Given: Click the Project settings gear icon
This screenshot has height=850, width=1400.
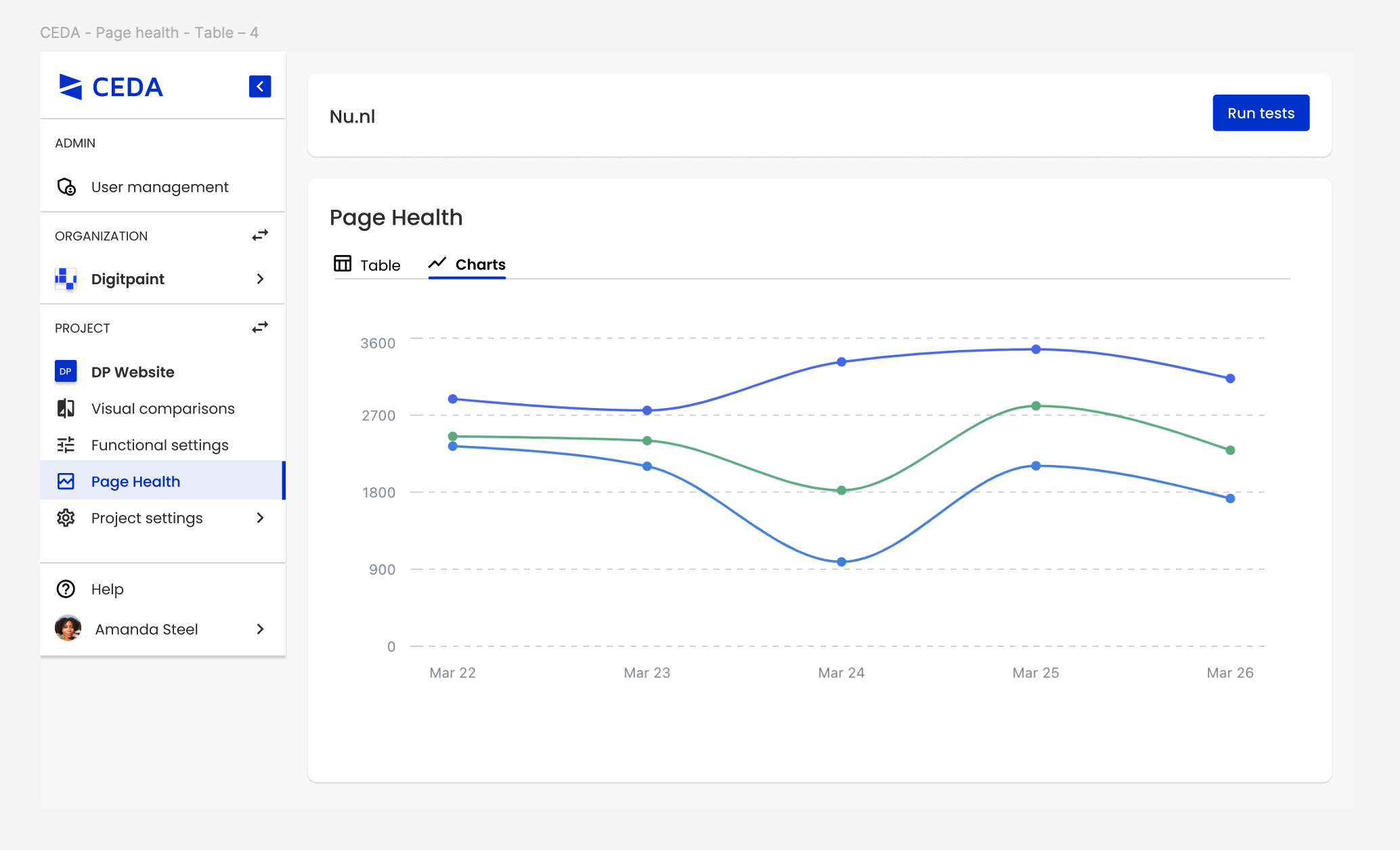Looking at the screenshot, I should click(66, 518).
